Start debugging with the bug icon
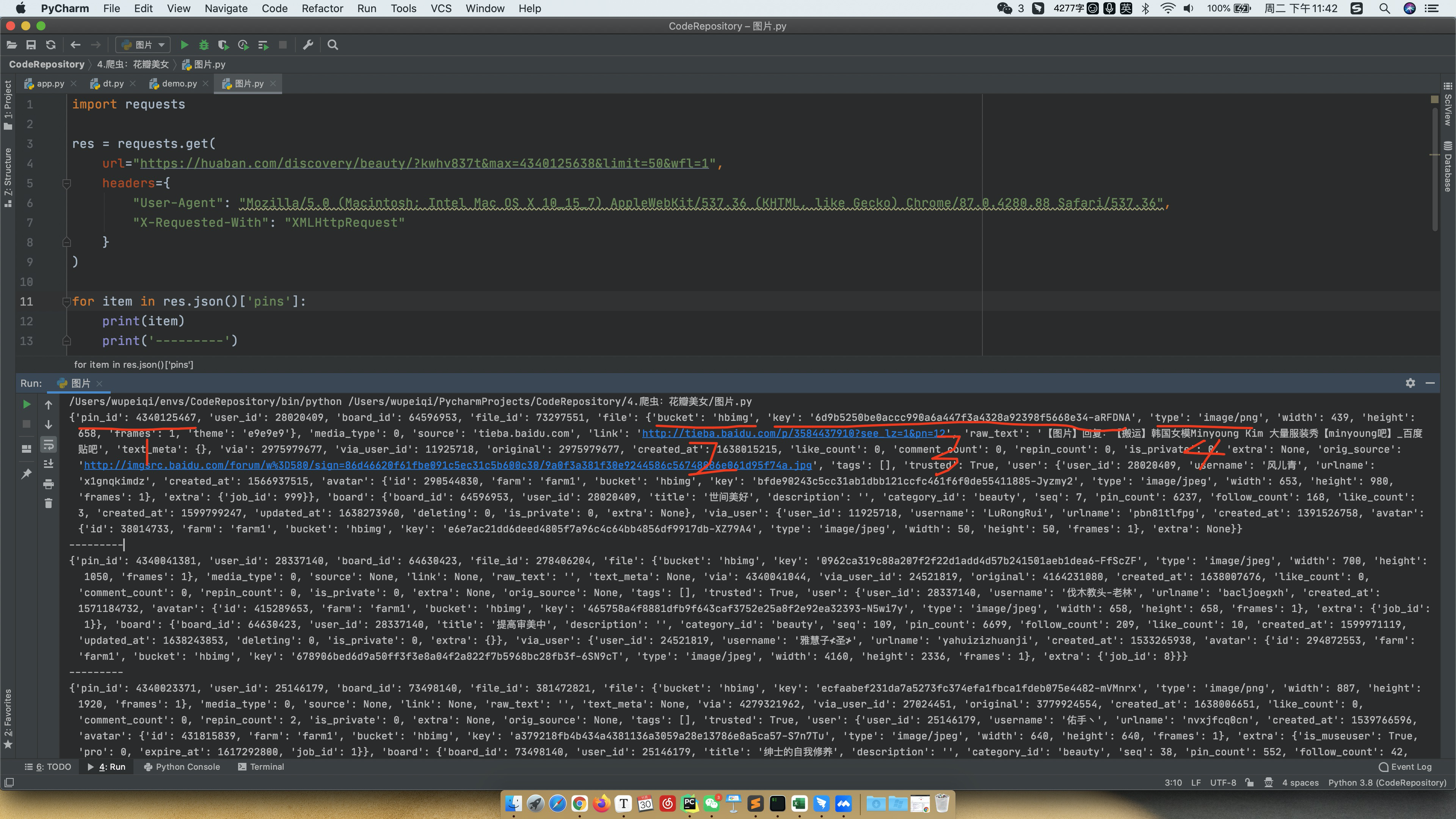The width and height of the screenshot is (1456, 819). click(204, 45)
